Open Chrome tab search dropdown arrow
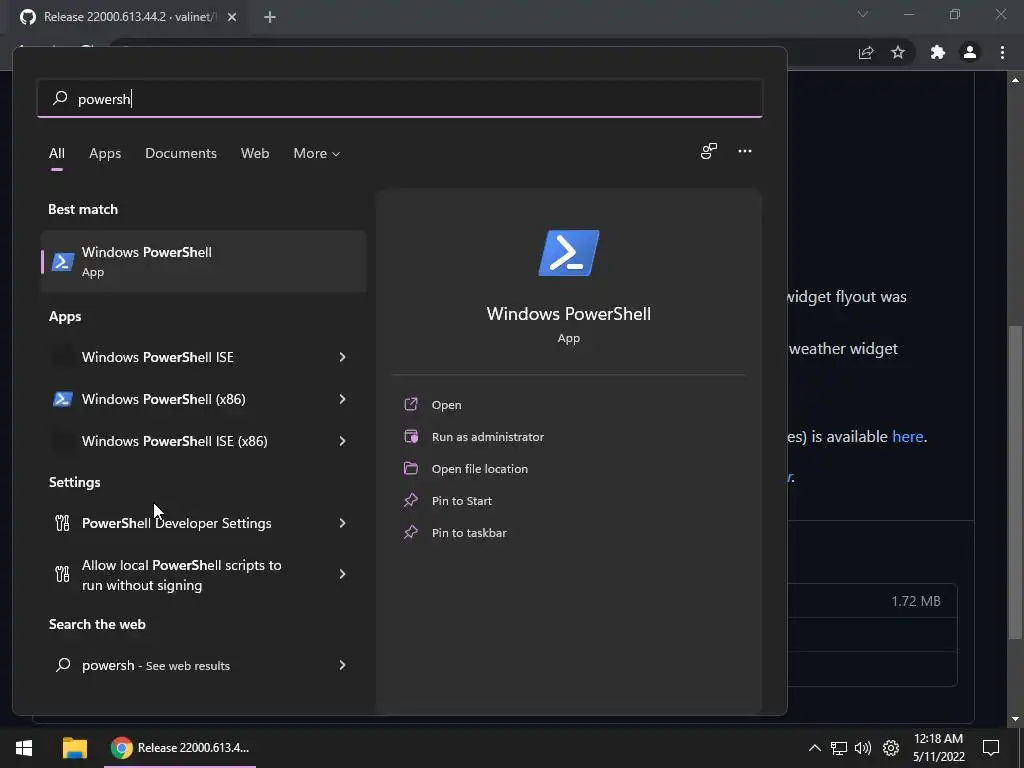 [863, 14]
